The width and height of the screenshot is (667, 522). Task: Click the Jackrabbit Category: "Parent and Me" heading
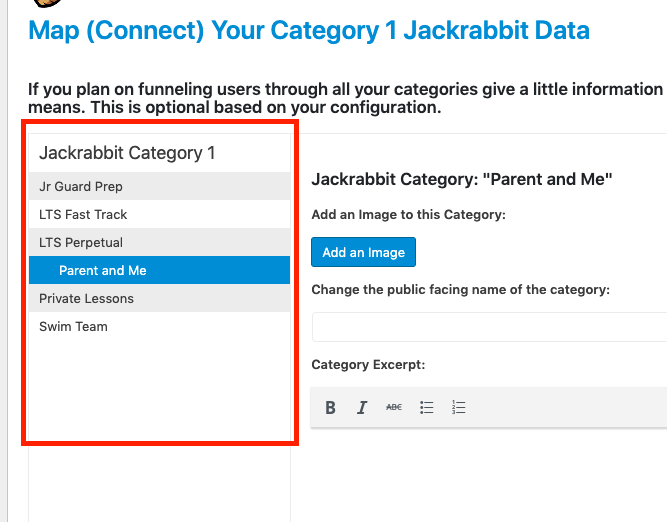pos(461,180)
